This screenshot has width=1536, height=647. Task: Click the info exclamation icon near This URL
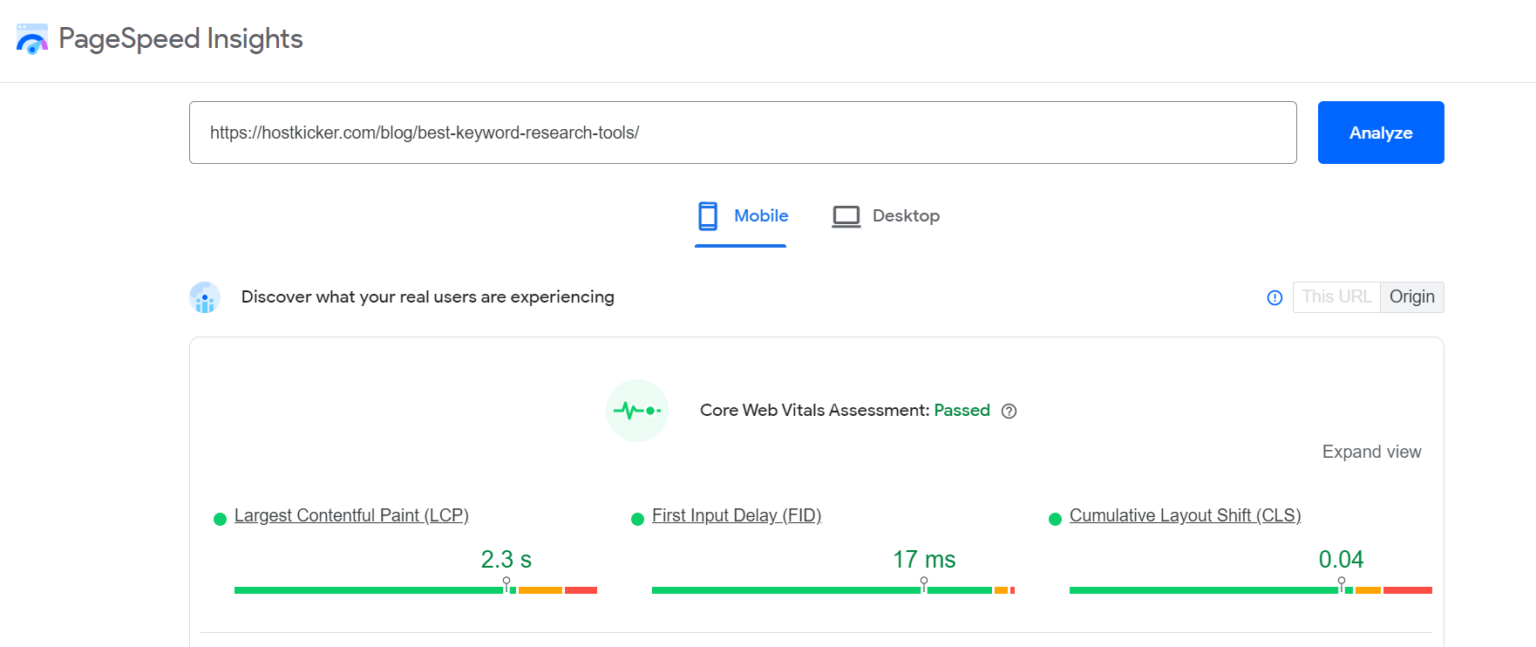pyautogui.click(x=1274, y=297)
